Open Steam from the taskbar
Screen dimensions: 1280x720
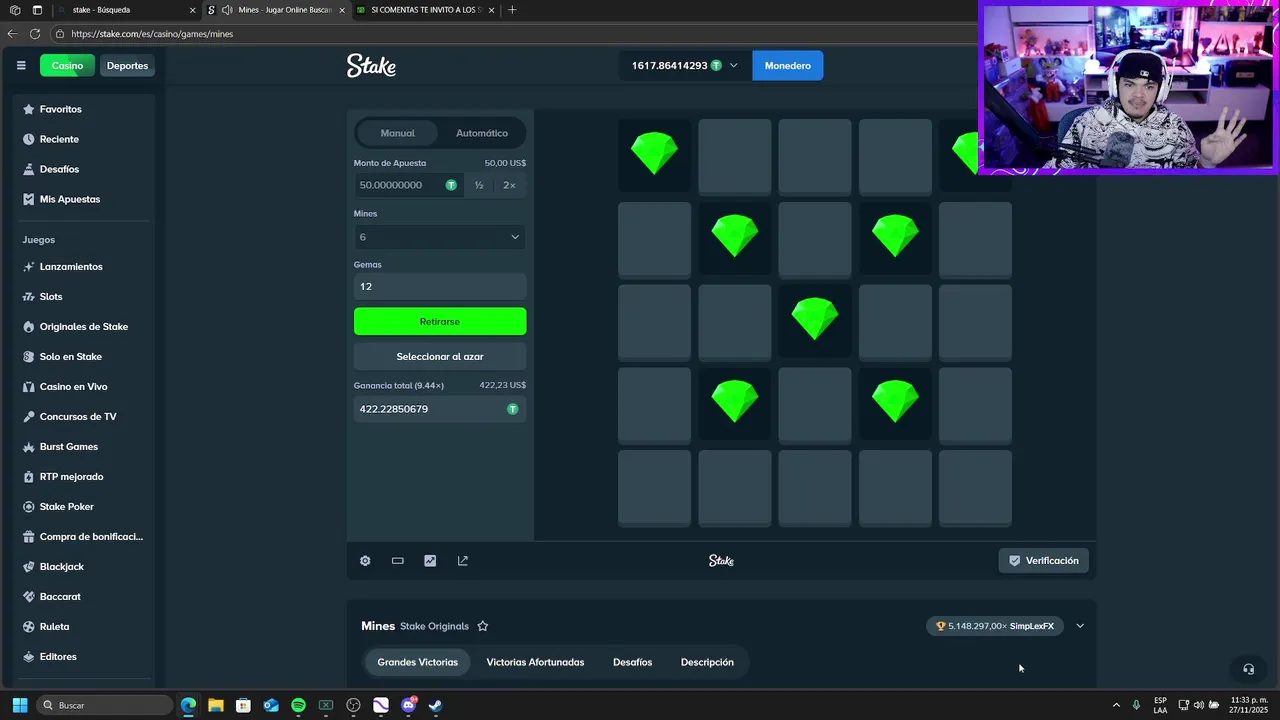click(x=435, y=705)
